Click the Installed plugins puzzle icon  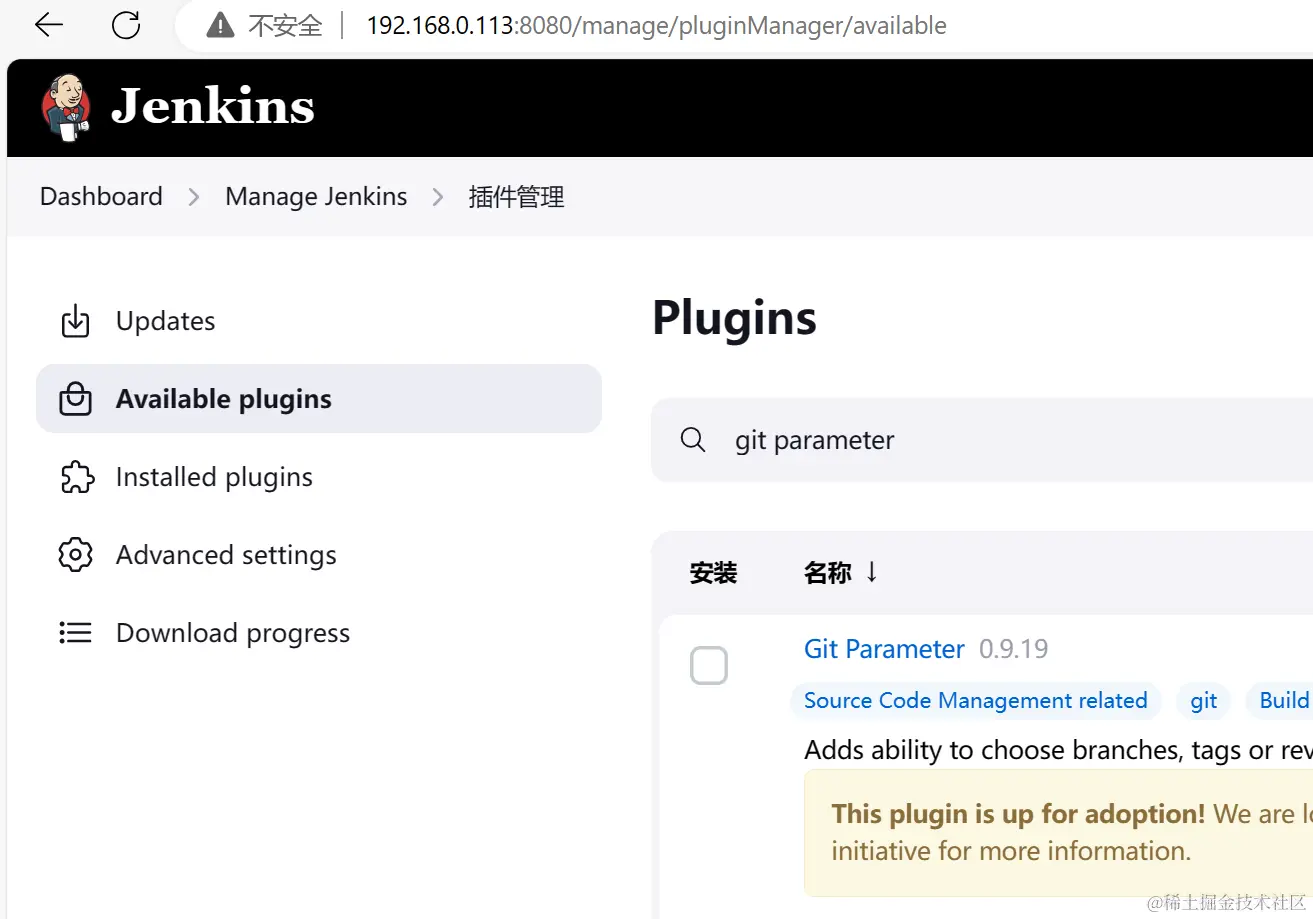coord(76,477)
